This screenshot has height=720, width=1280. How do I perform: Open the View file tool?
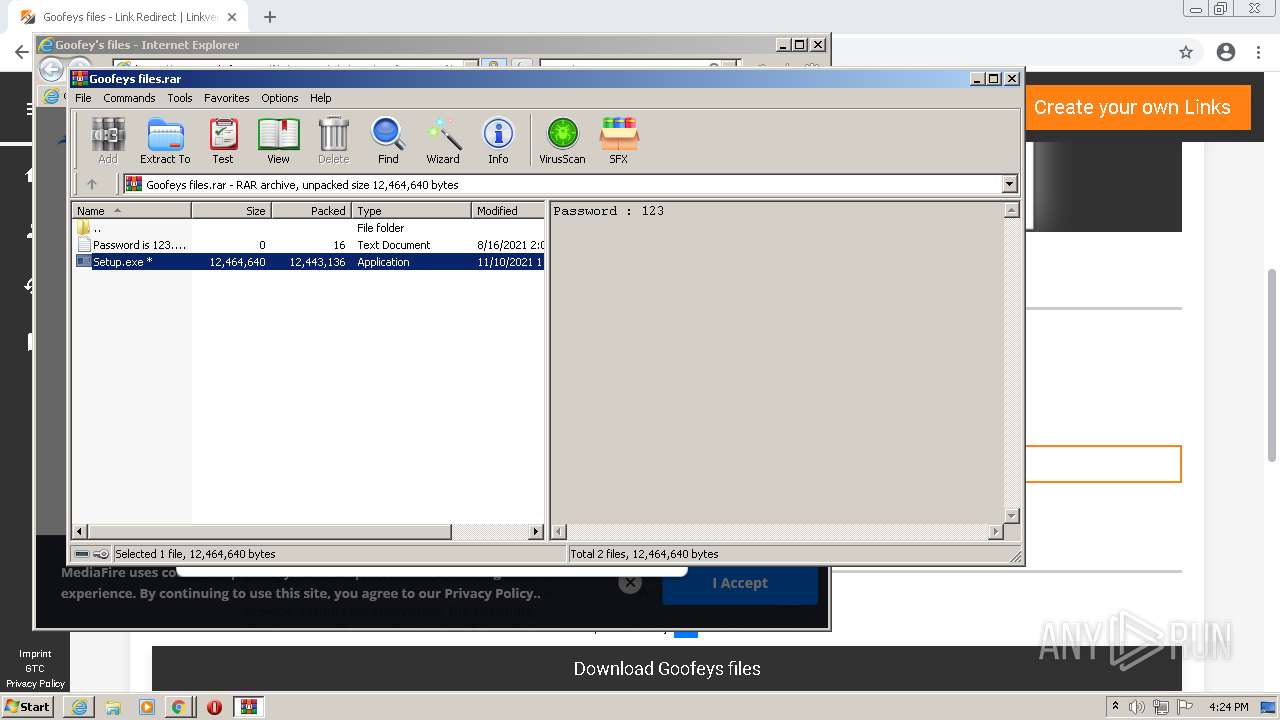coord(278,140)
